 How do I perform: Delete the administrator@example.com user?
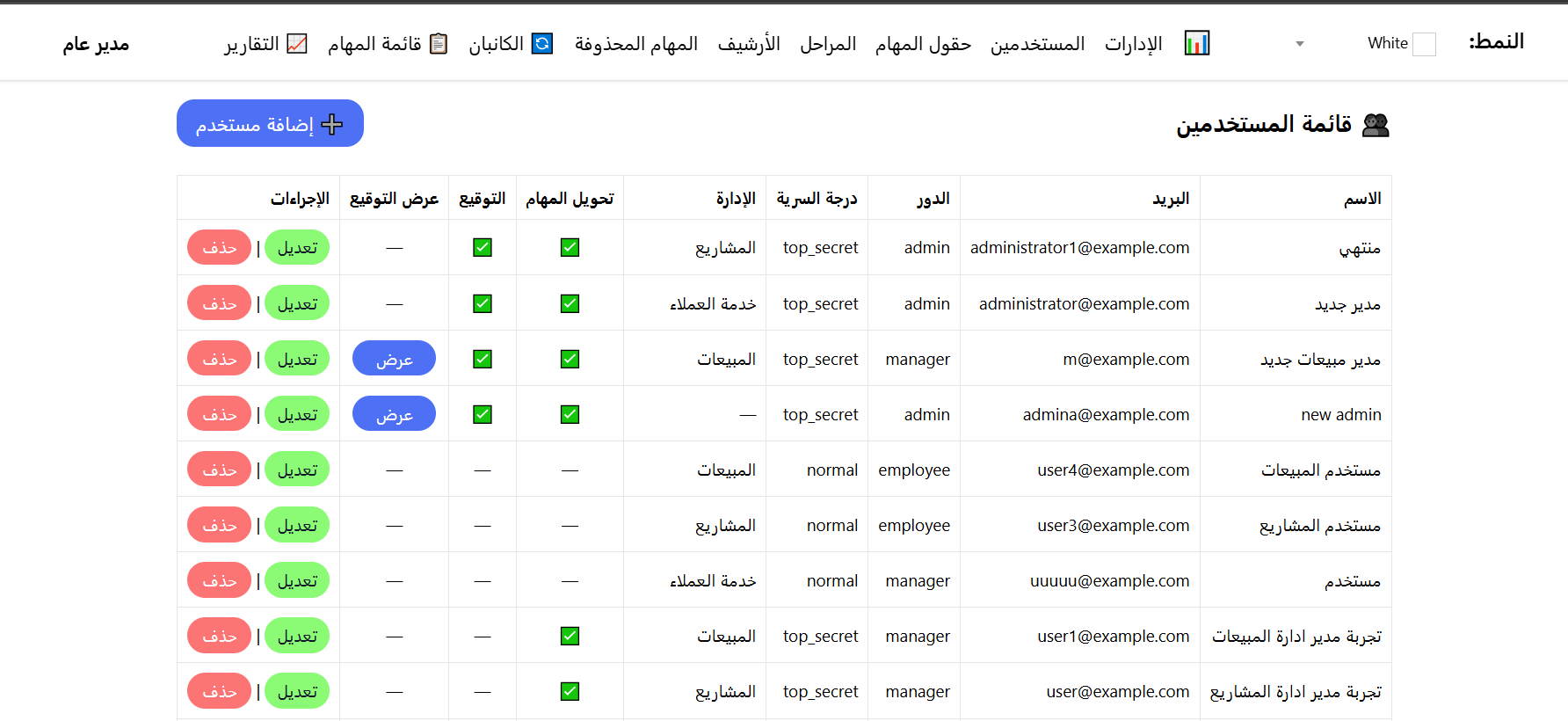[x=220, y=302]
